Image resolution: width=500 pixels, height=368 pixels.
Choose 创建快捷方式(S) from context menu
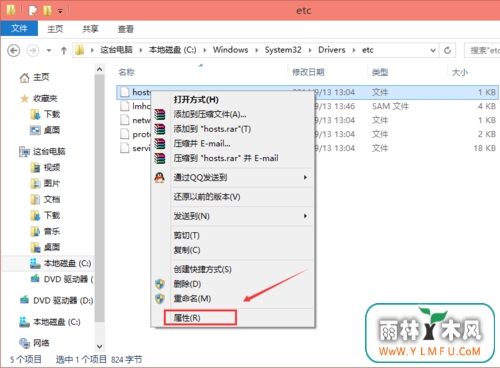(202, 269)
